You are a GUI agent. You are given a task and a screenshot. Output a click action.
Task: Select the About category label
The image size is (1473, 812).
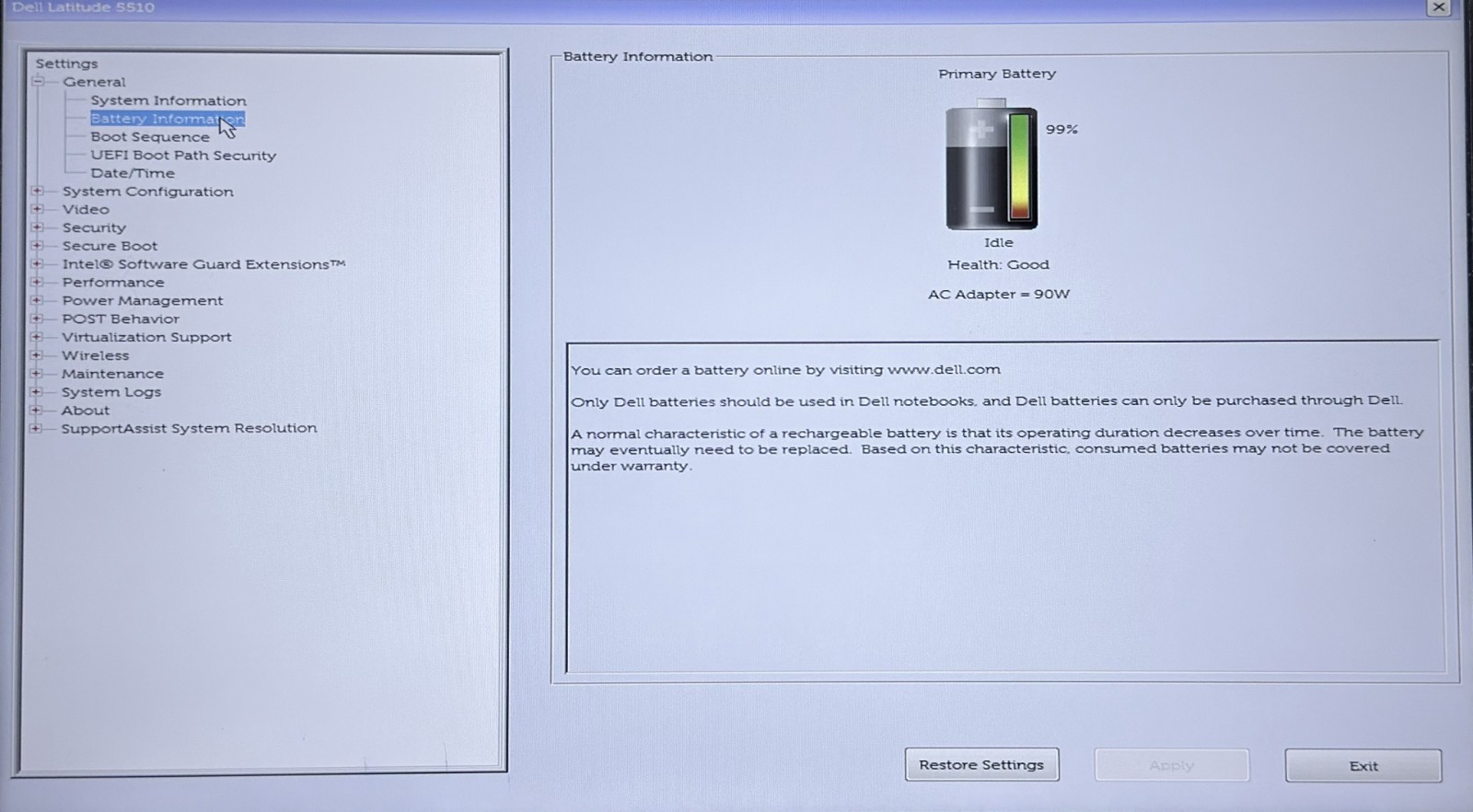click(86, 411)
